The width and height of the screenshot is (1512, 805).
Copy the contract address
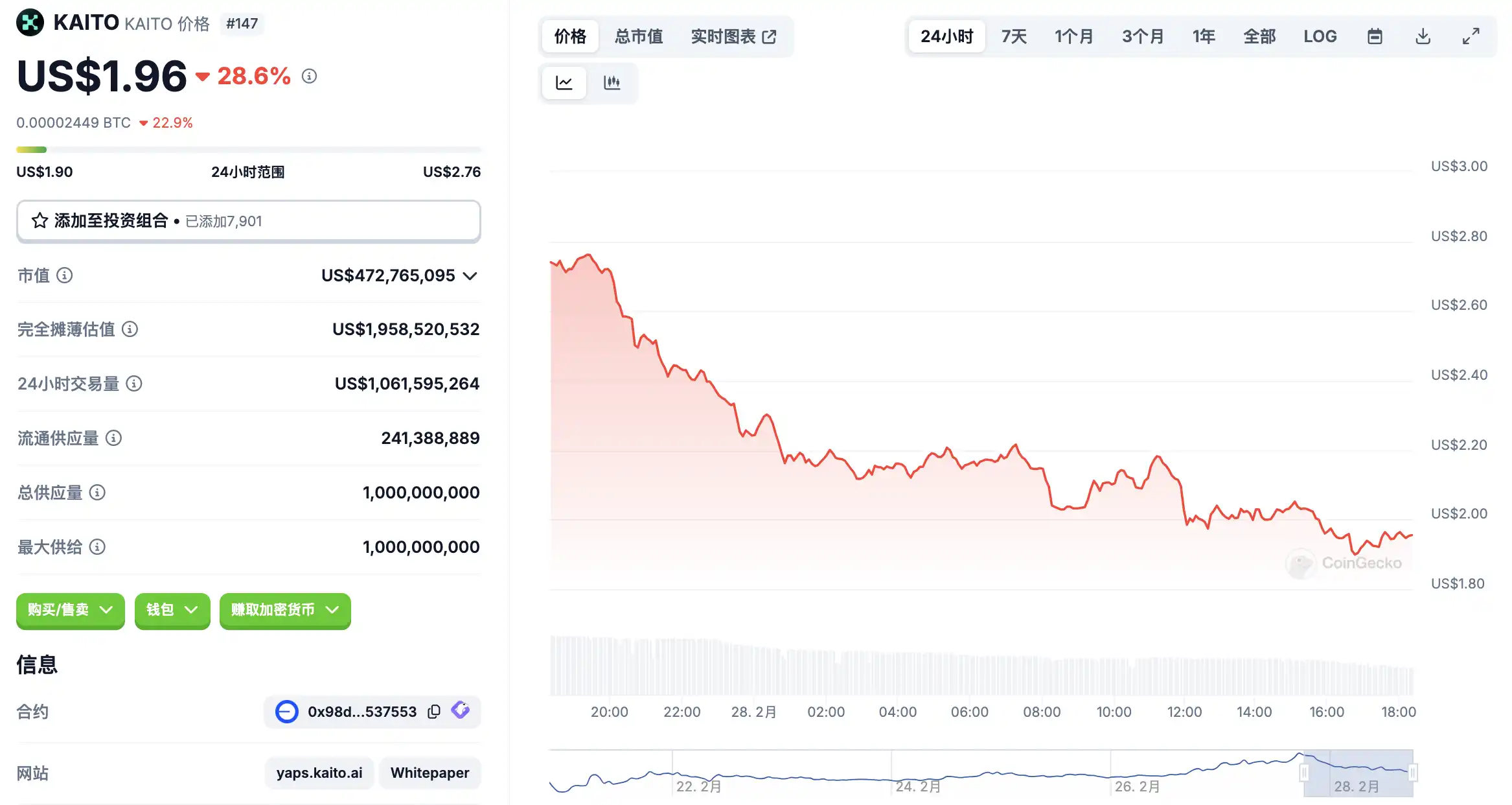point(434,712)
